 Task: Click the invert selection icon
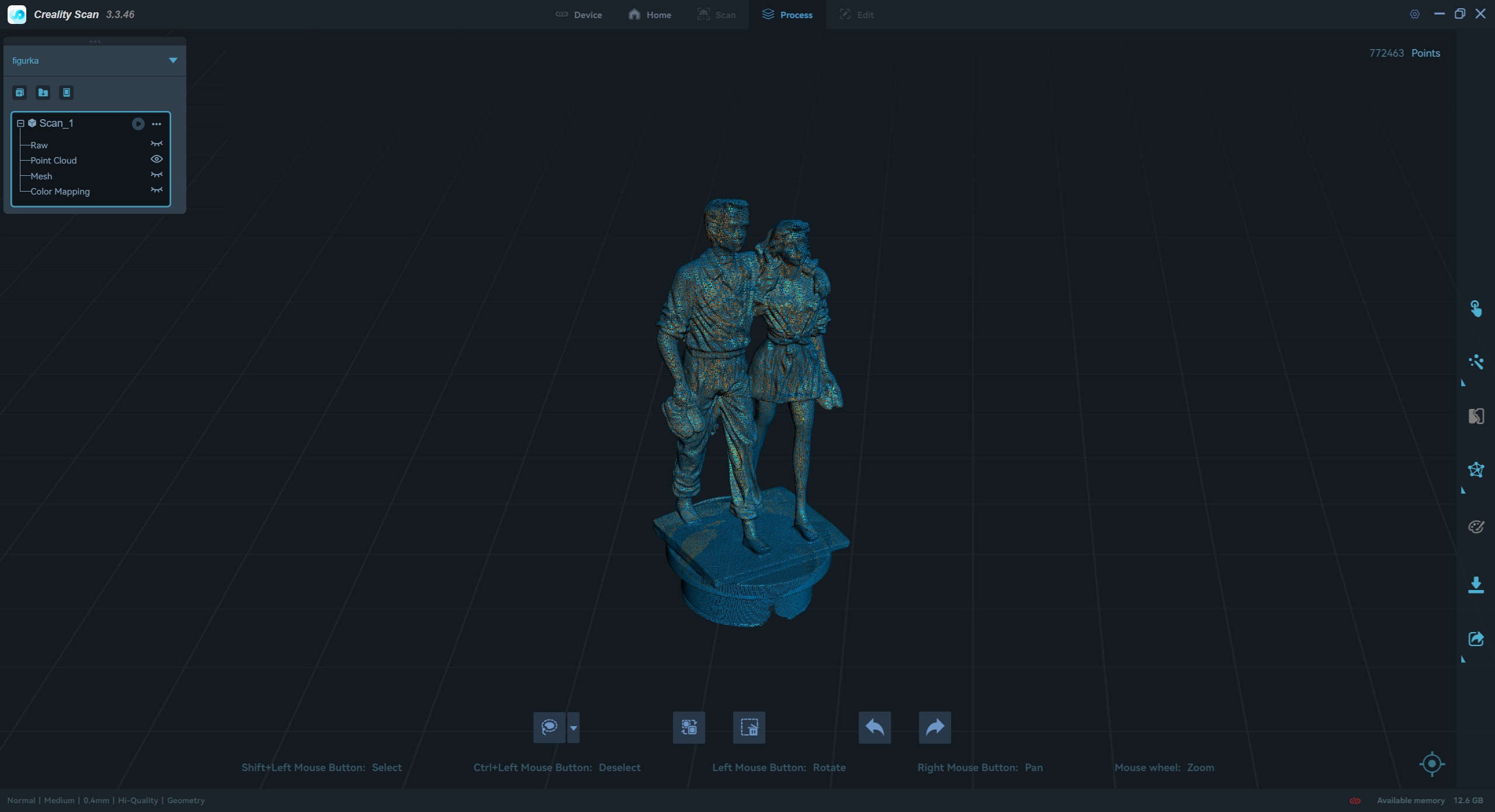click(x=689, y=727)
